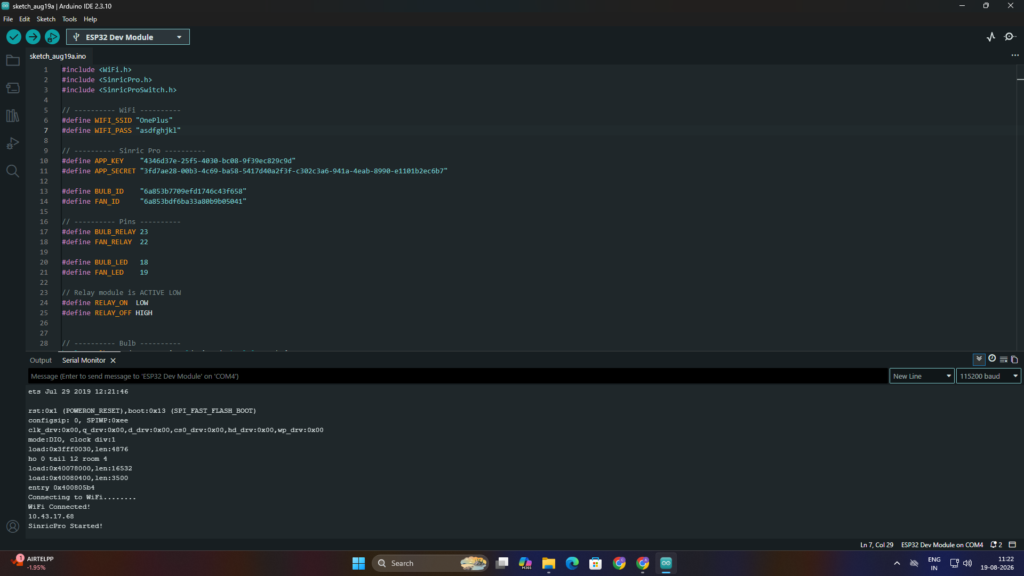This screenshot has width=1024, height=576.
Task: Click the APP_SECRET define on line 11
Action: tap(255, 171)
